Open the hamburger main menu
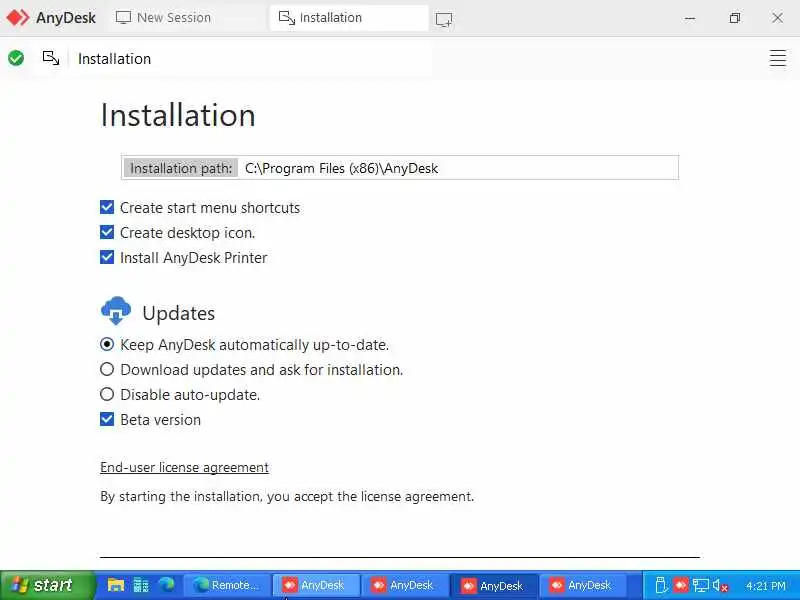Viewport: 800px width, 600px height. [778, 58]
